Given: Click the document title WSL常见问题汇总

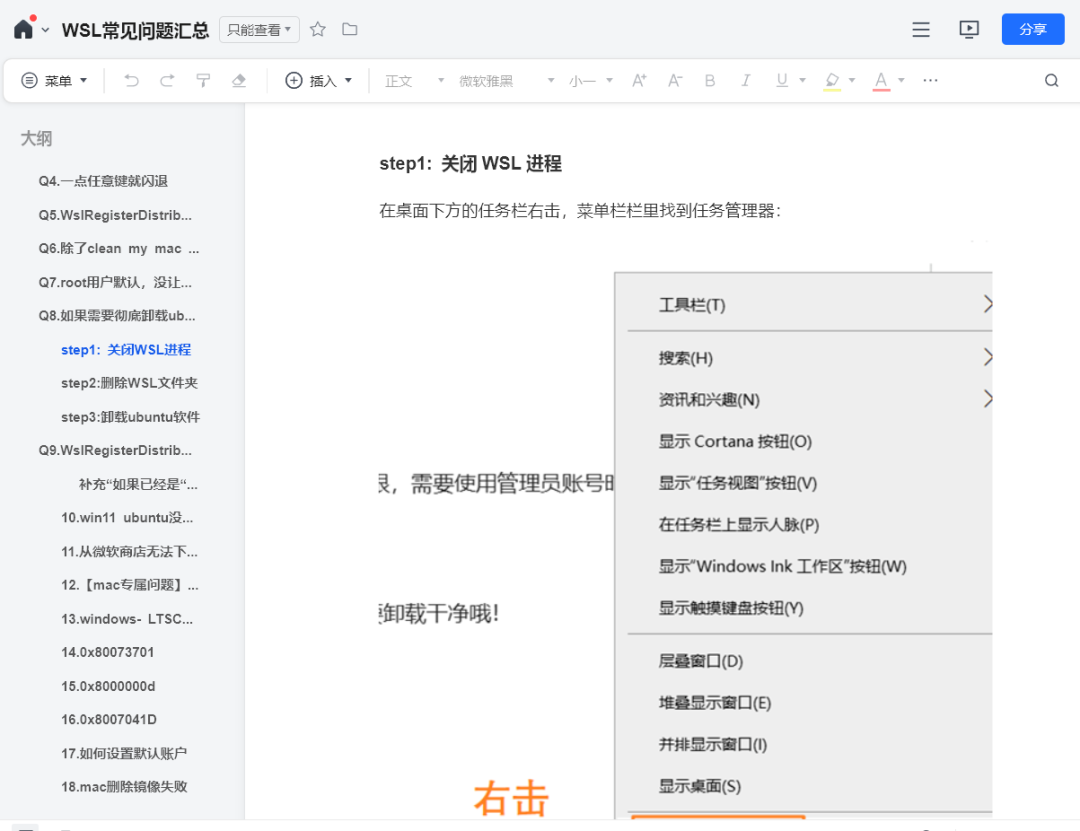Looking at the screenshot, I should pos(135,30).
